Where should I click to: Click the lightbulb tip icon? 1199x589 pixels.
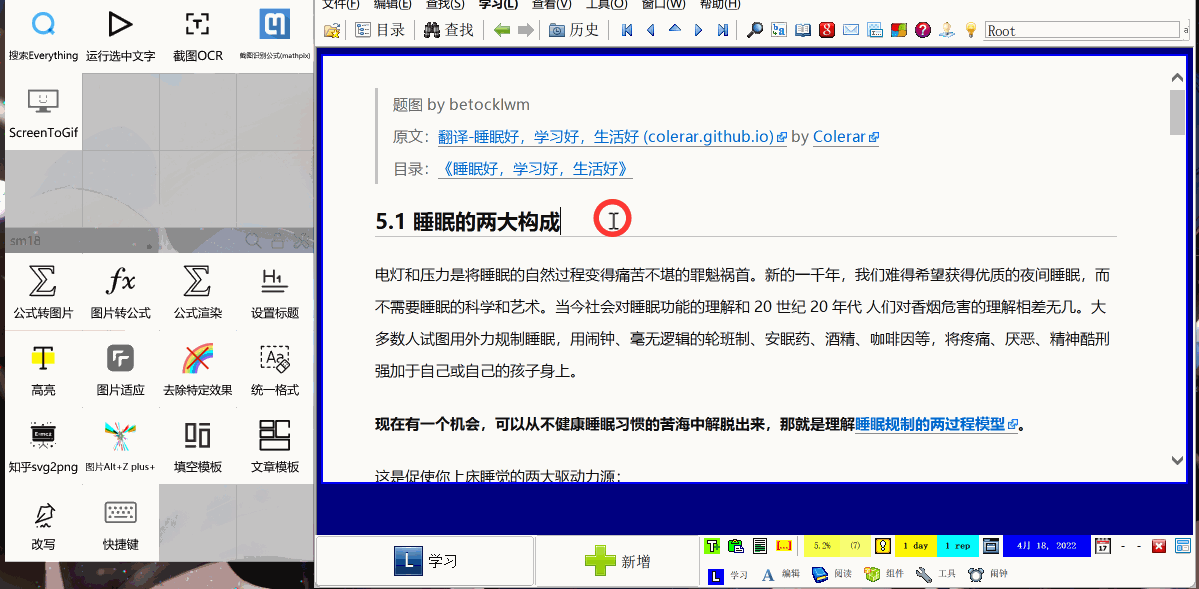(971, 31)
